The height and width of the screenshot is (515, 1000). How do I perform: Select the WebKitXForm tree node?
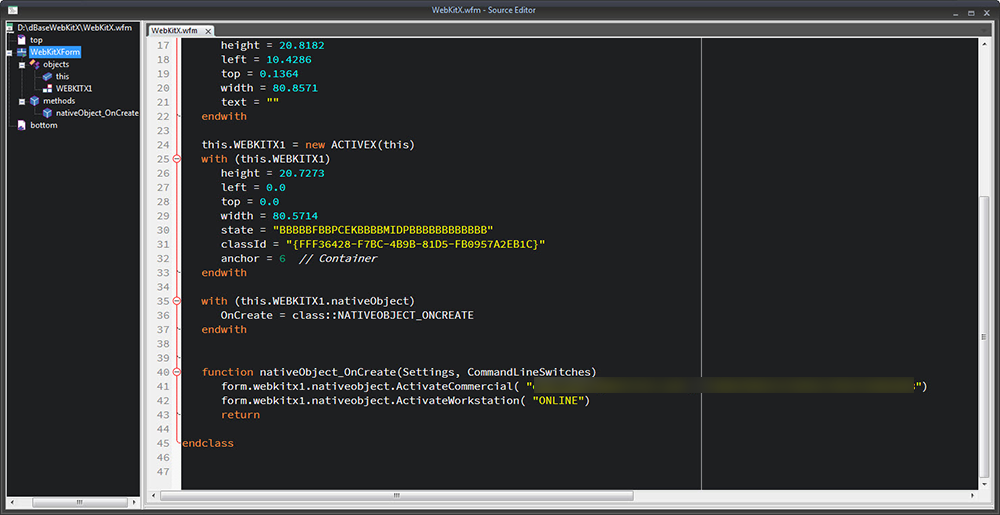click(x=55, y=52)
